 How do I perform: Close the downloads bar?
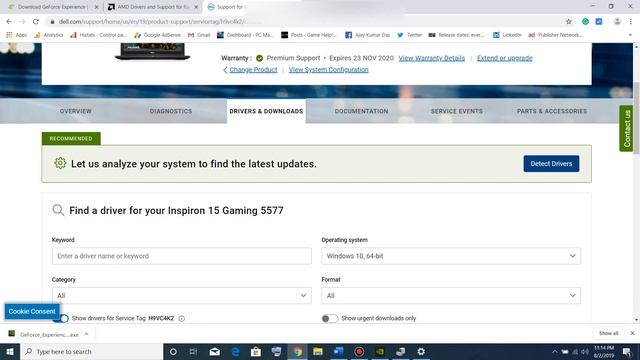(x=632, y=333)
